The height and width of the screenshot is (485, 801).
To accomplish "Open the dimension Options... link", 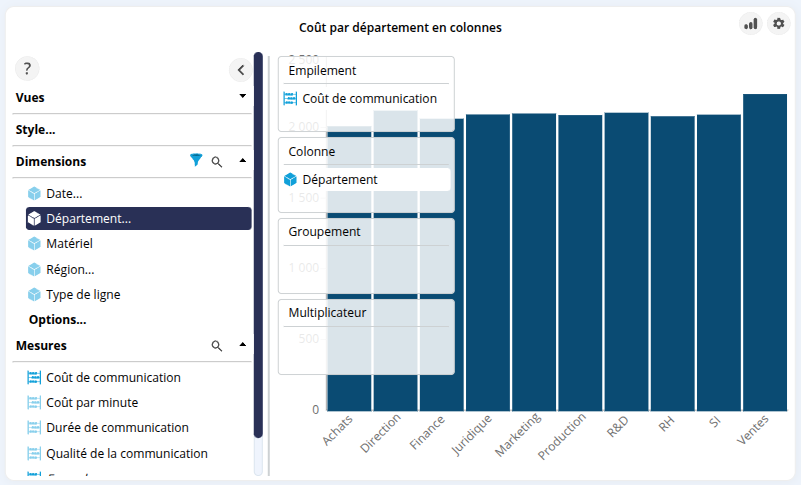I will coord(57,320).
